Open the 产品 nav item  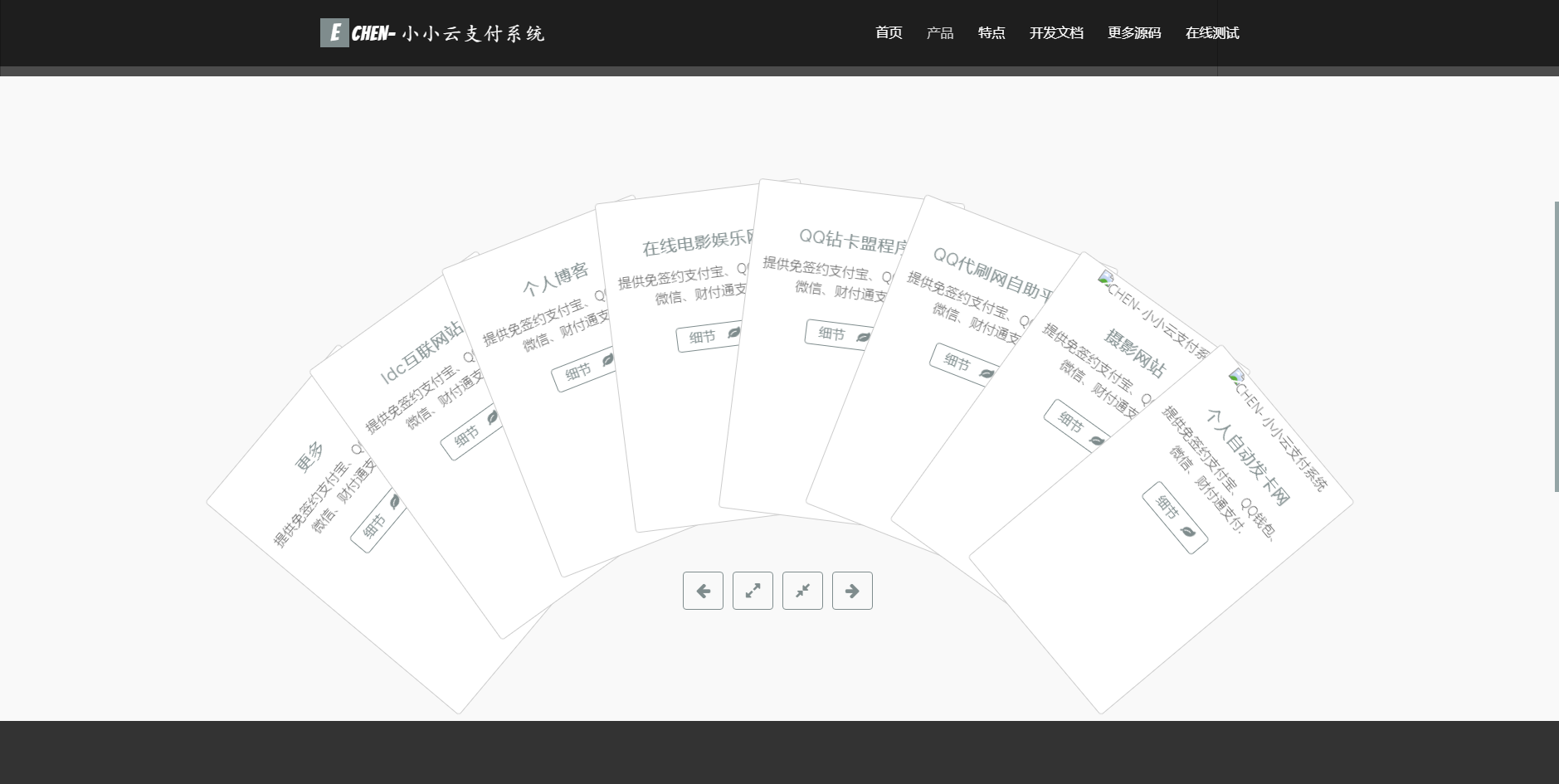click(940, 33)
